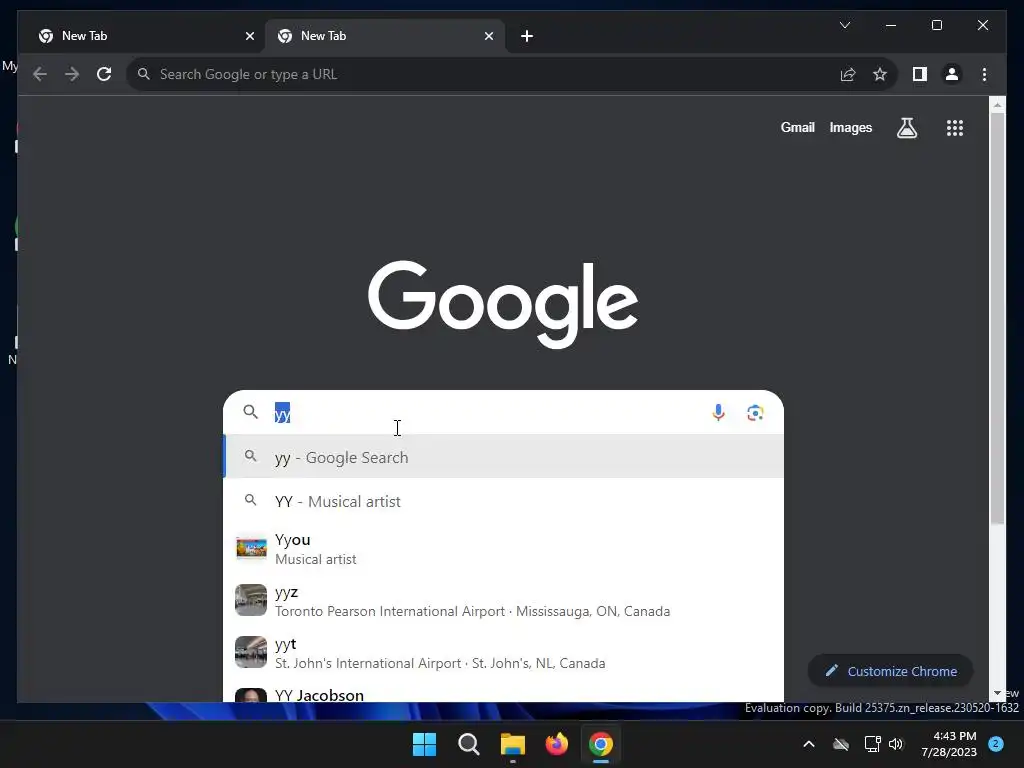1024x768 pixels.
Task: Bookmark this tab with the star icon
Action: click(x=880, y=74)
